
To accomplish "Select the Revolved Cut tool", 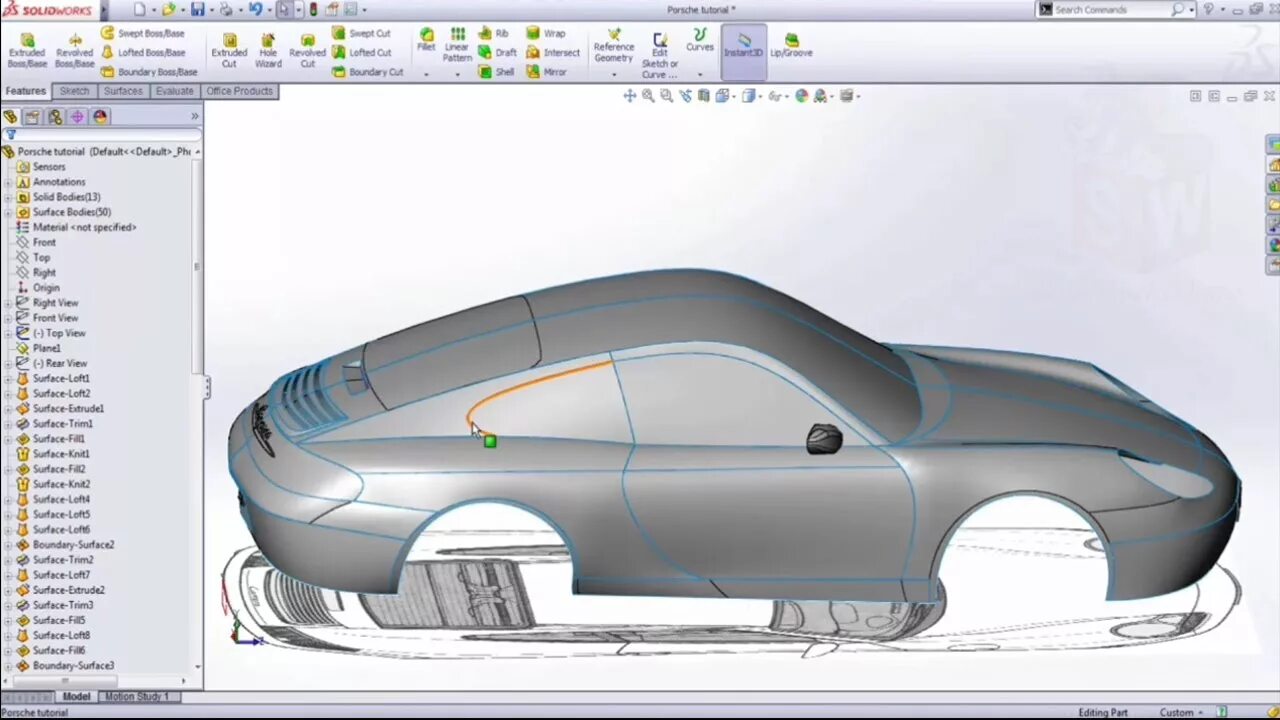I will [x=307, y=50].
